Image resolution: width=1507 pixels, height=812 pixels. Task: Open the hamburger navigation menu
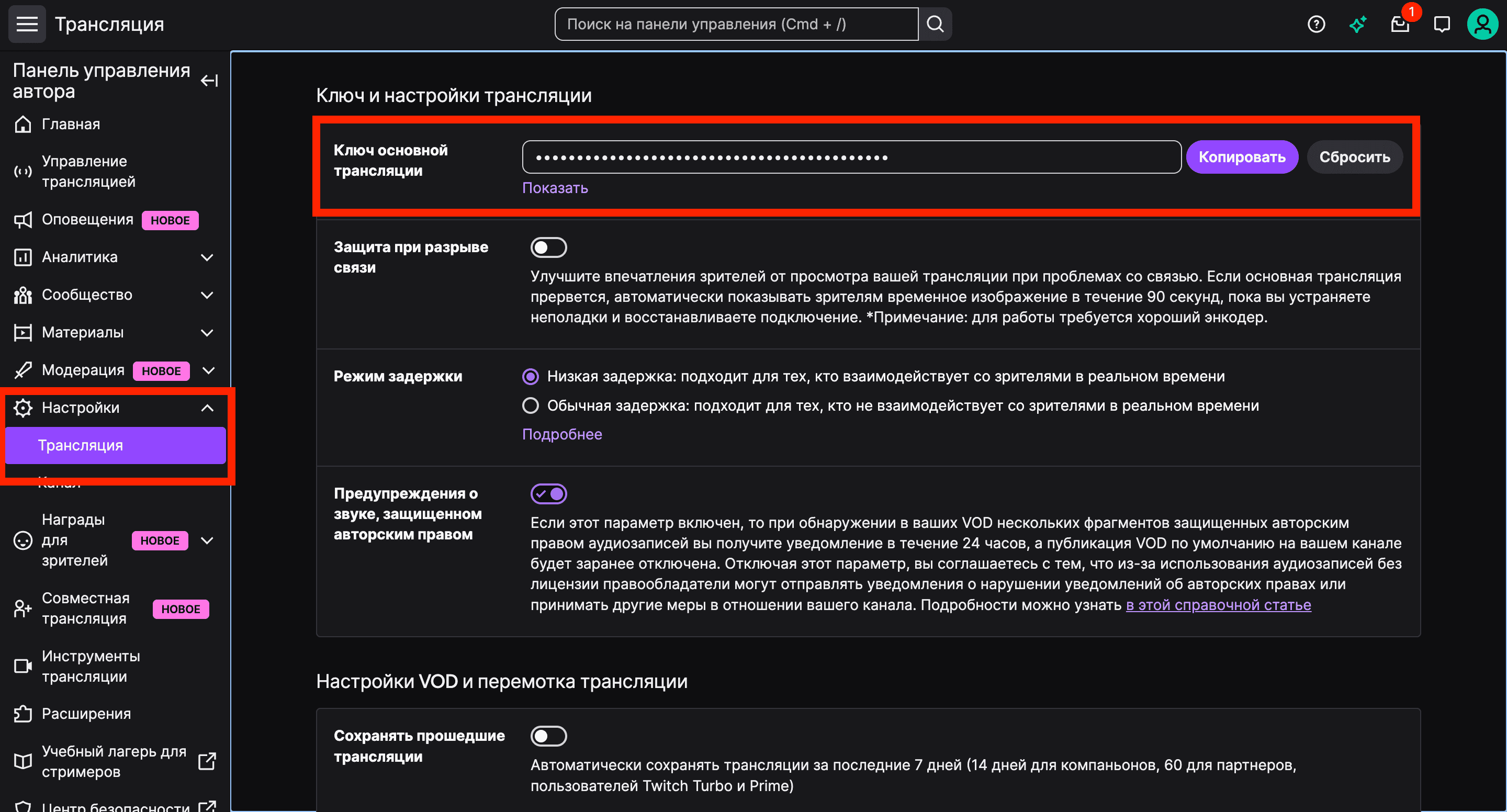click(26, 24)
